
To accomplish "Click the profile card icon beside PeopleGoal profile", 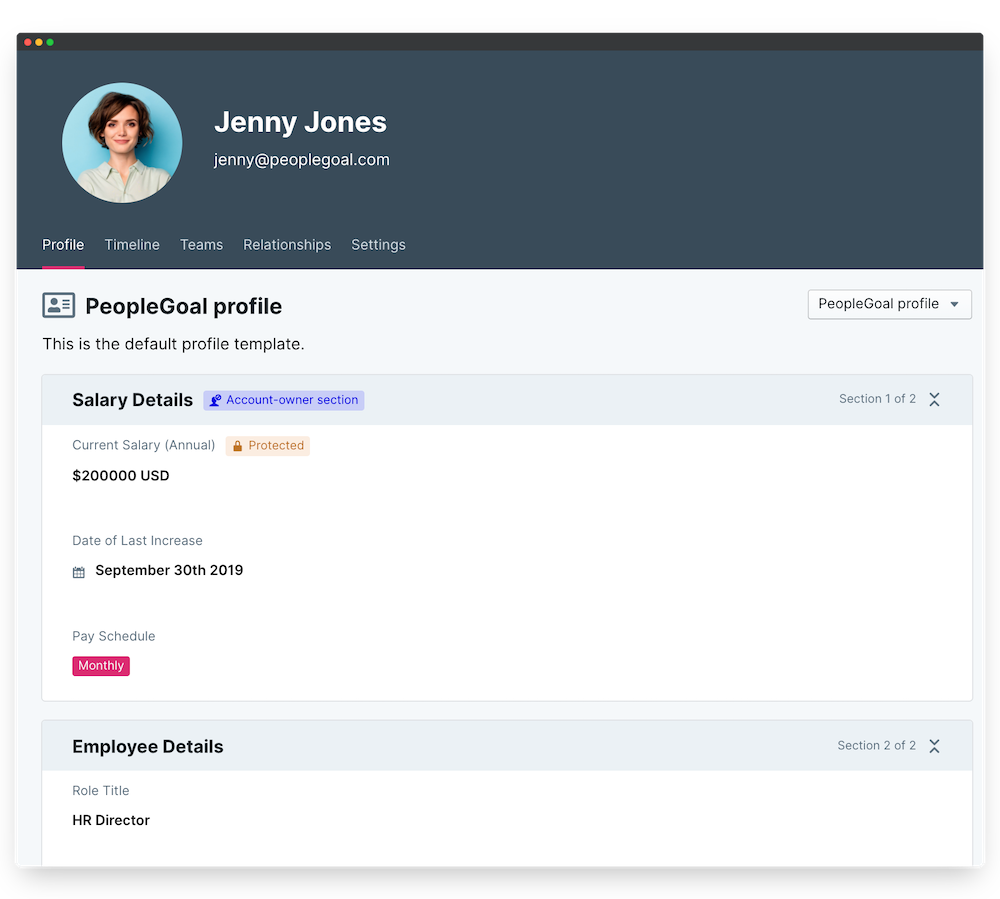I will (x=59, y=305).
